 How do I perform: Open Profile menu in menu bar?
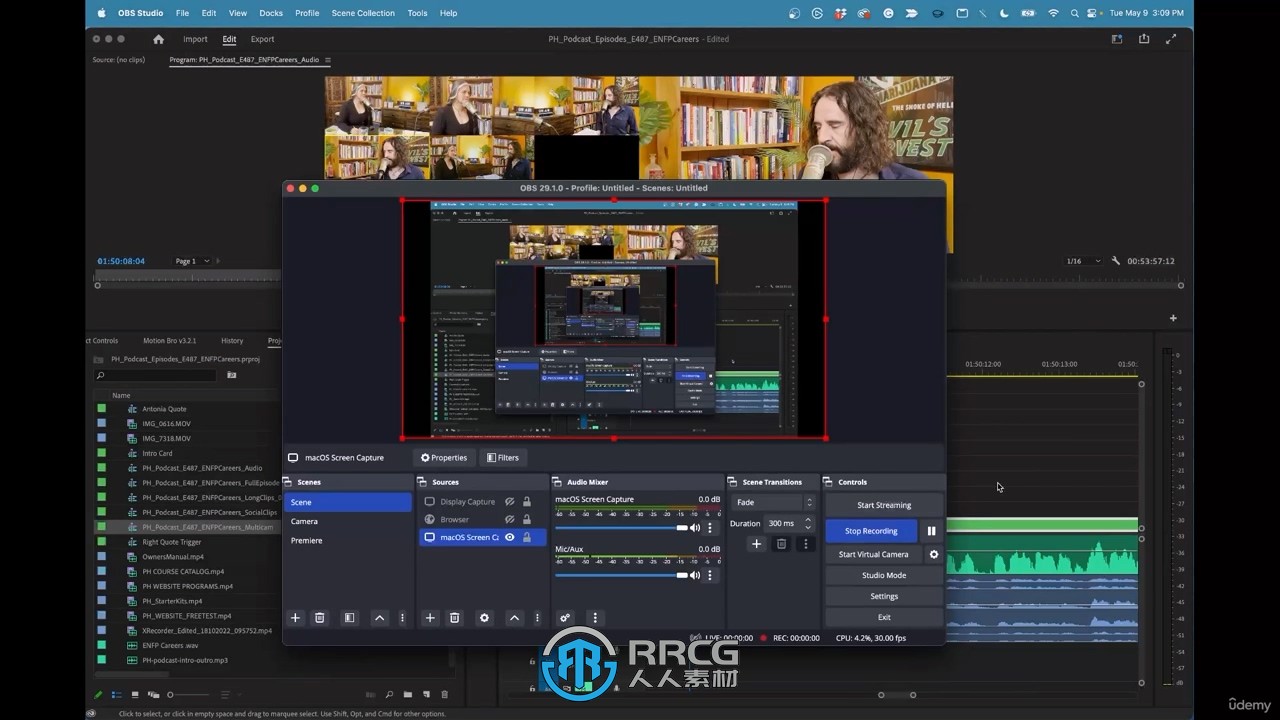pyautogui.click(x=307, y=13)
